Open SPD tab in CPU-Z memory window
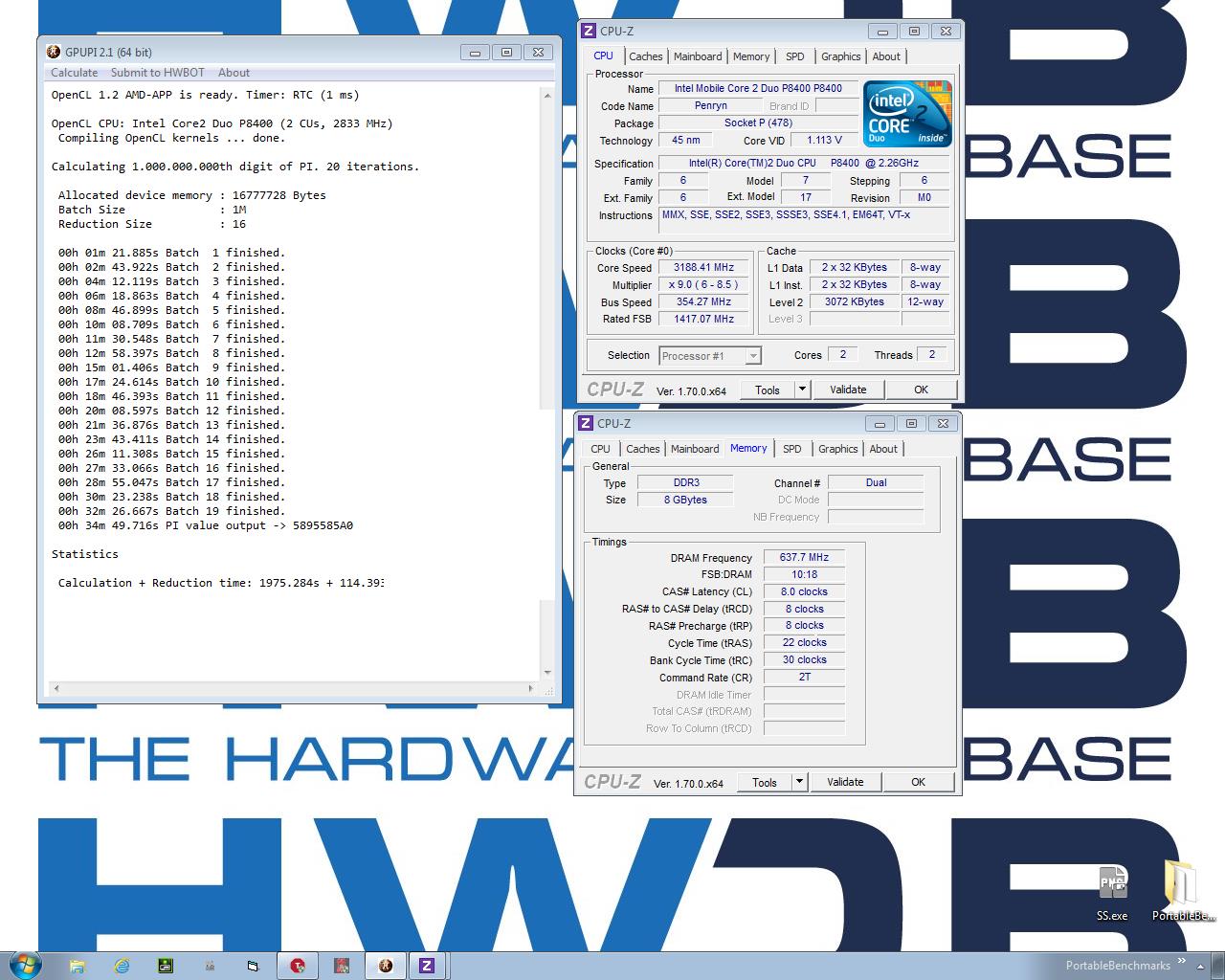 pyautogui.click(x=792, y=449)
